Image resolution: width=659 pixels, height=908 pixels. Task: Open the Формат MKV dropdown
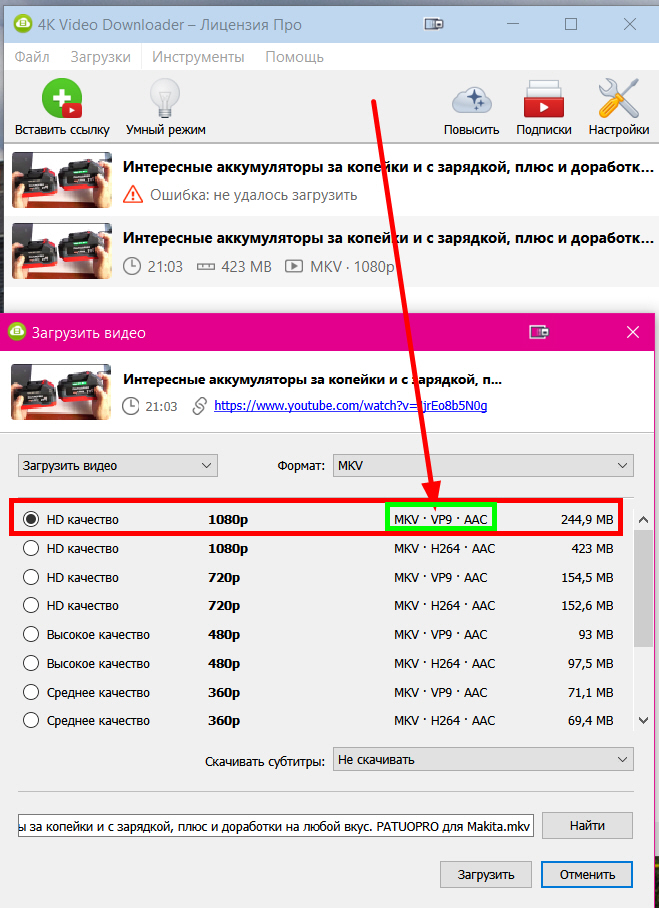click(483, 466)
